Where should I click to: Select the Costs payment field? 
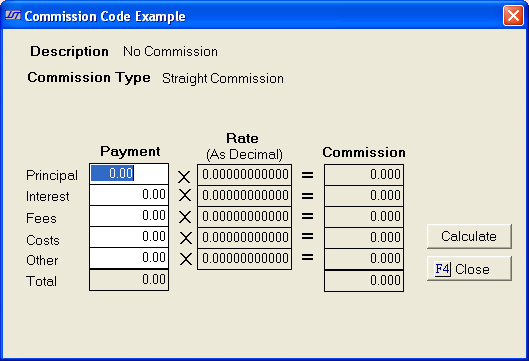(129, 237)
